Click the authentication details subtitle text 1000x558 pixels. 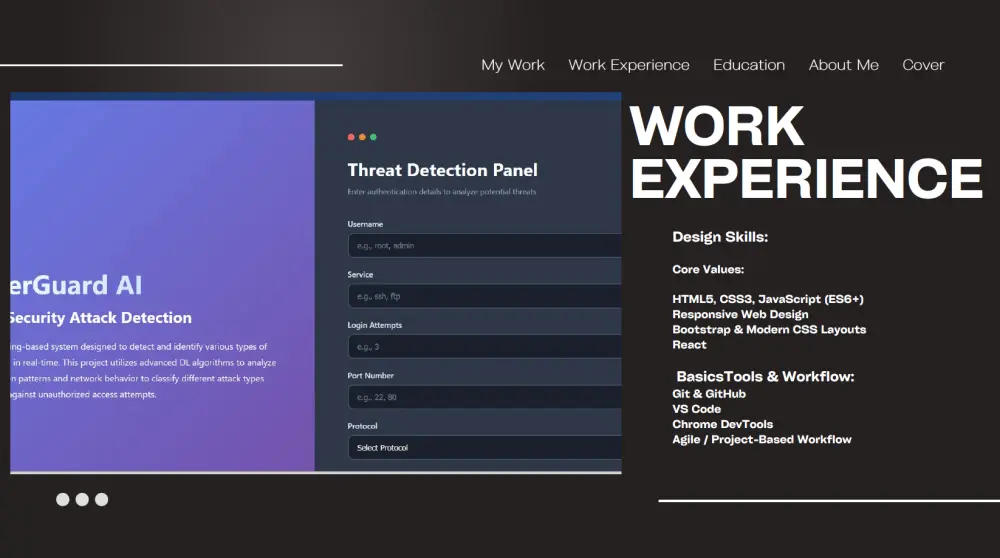442,192
